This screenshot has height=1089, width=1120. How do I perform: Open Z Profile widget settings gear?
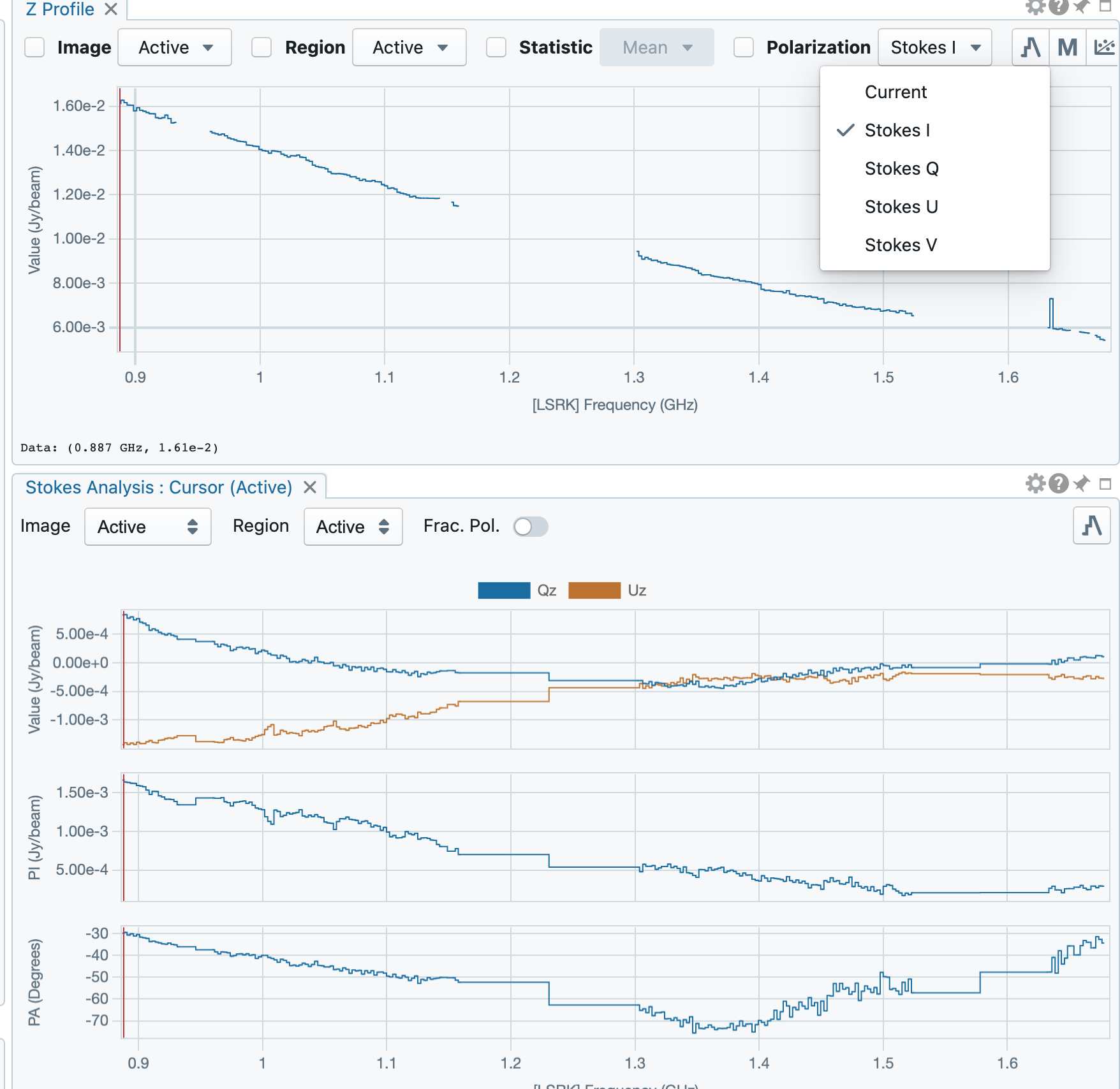coord(1035,7)
